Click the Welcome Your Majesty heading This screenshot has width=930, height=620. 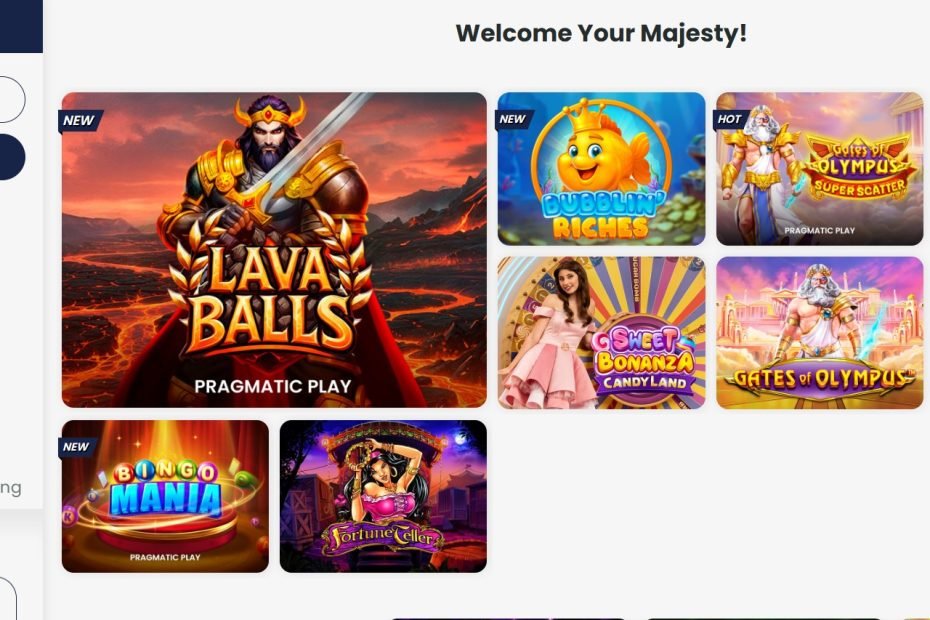point(601,33)
